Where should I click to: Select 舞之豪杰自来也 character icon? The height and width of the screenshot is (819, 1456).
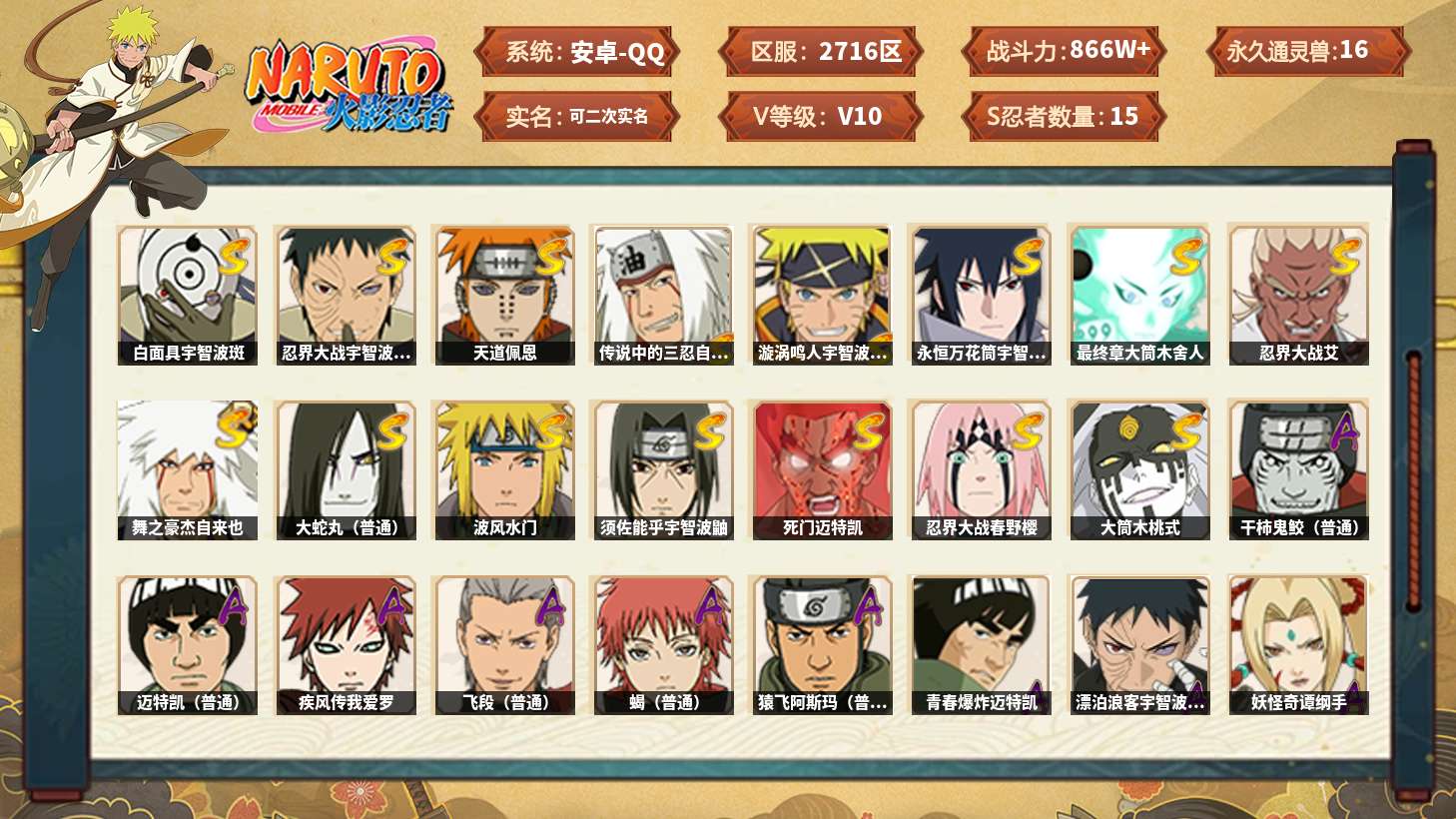188,470
